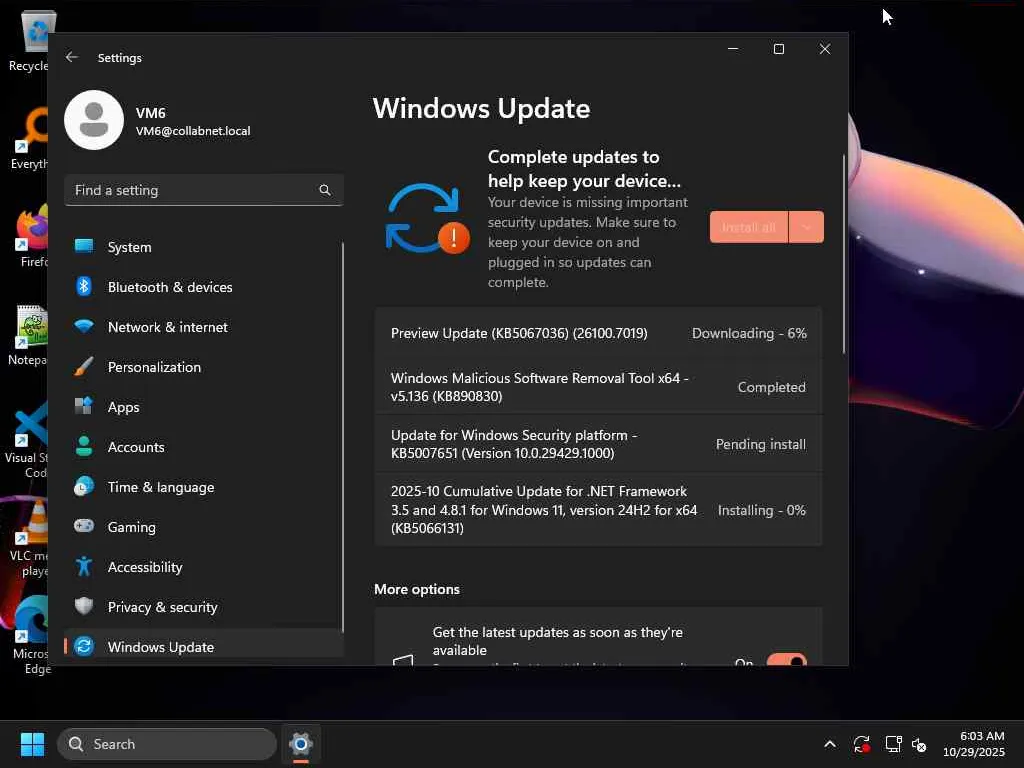The image size is (1024, 768).
Task: Click the muted volume tray icon
Action: tap(920, 744)
